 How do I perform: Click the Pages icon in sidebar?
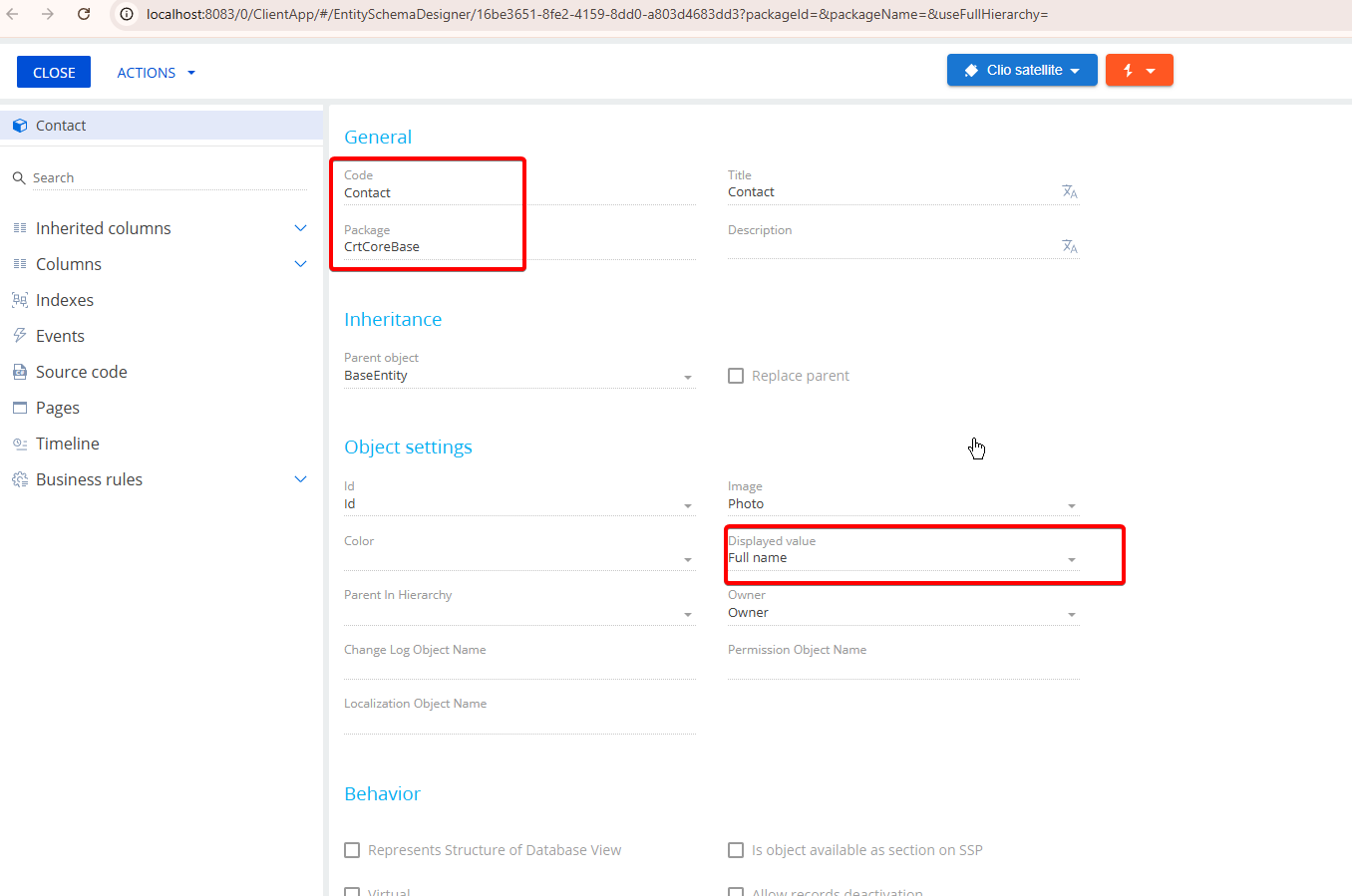(x=19, y=408)
